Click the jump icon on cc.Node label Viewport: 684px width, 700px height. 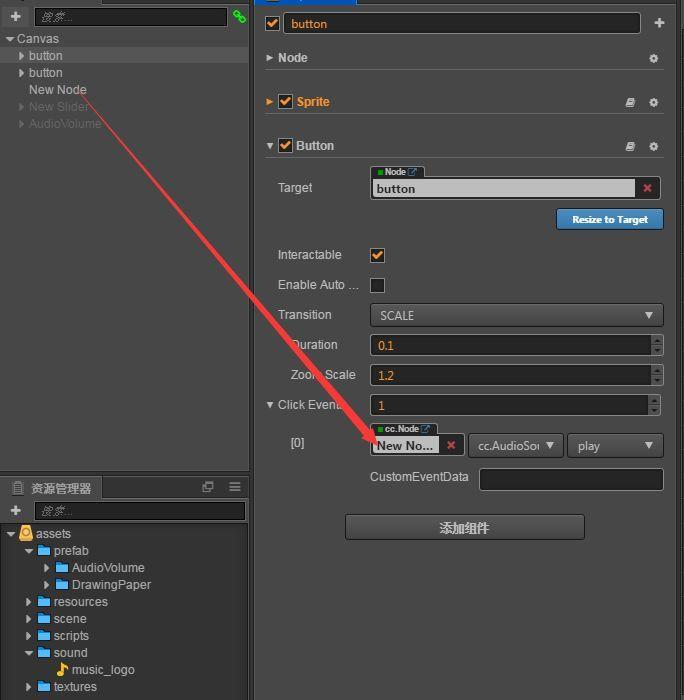425,429
